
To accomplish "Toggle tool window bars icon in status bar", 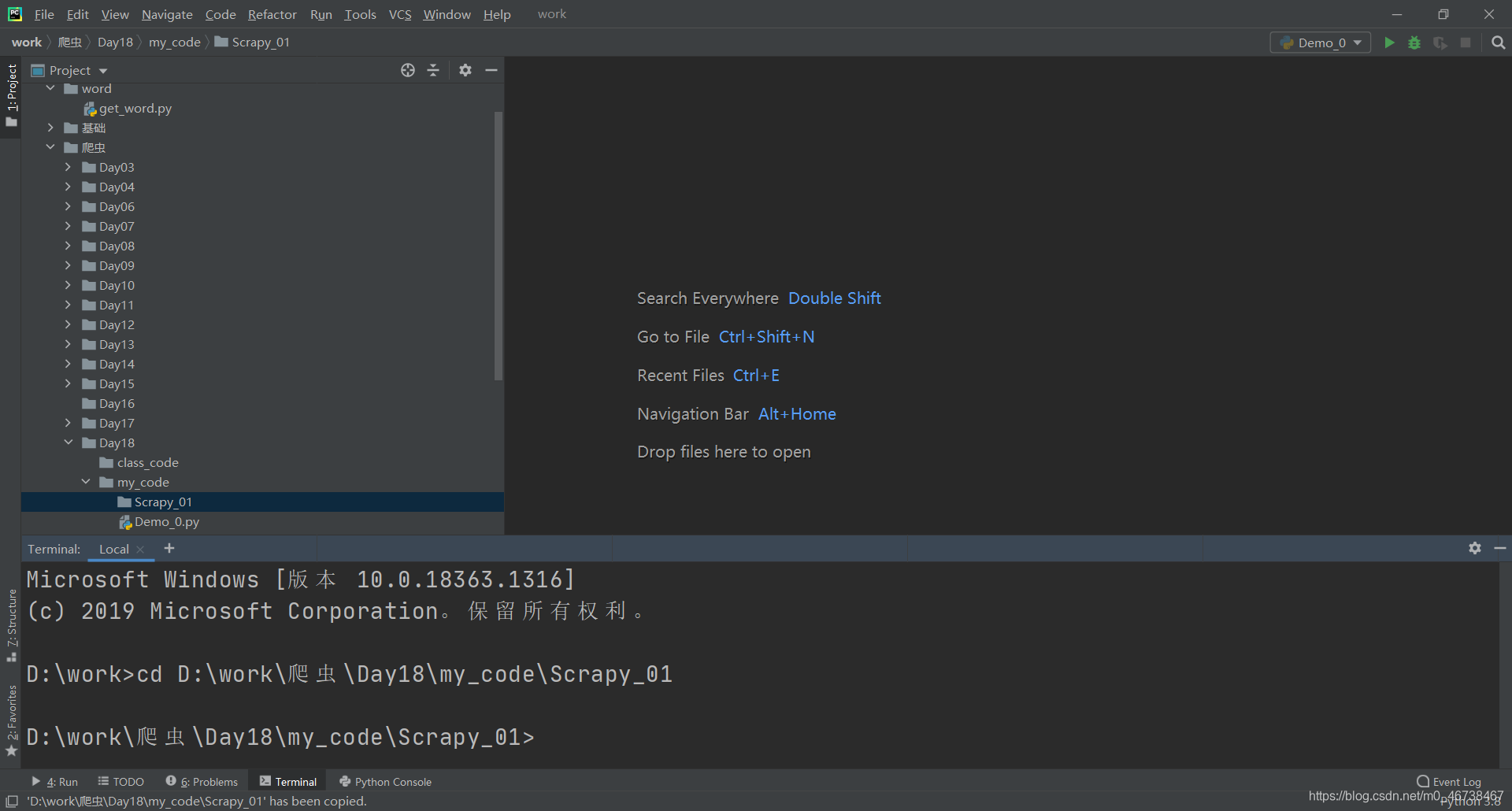I will [12, 802].
